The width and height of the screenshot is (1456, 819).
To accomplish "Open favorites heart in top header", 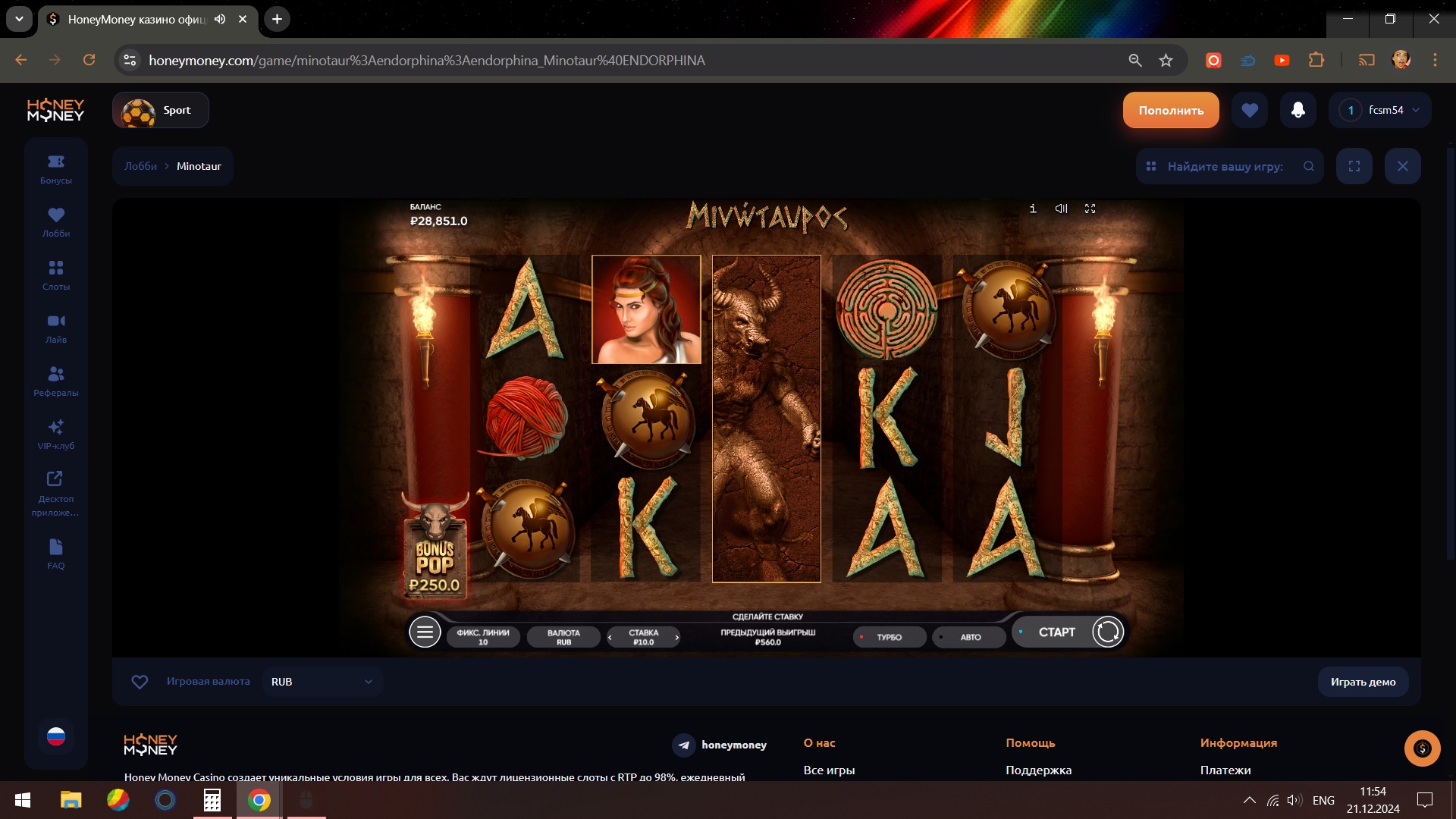I will tap(1250, 110).
